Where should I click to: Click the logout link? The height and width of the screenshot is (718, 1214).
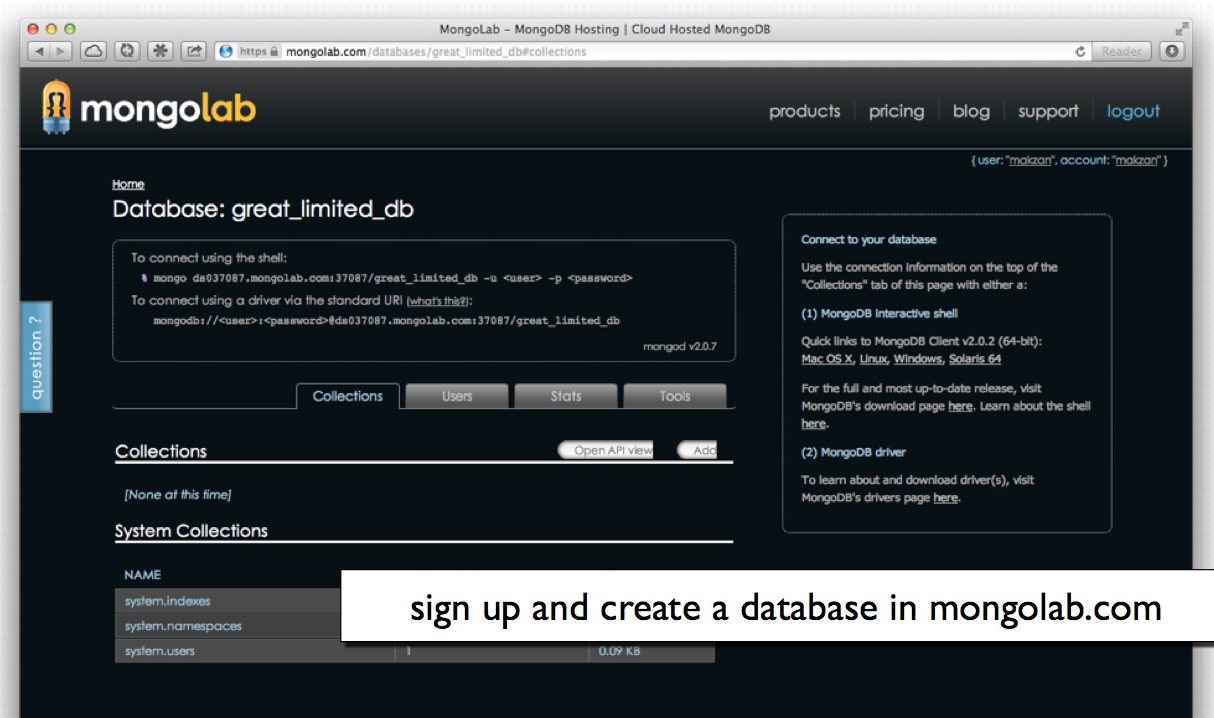click(x=1133, y=111)
